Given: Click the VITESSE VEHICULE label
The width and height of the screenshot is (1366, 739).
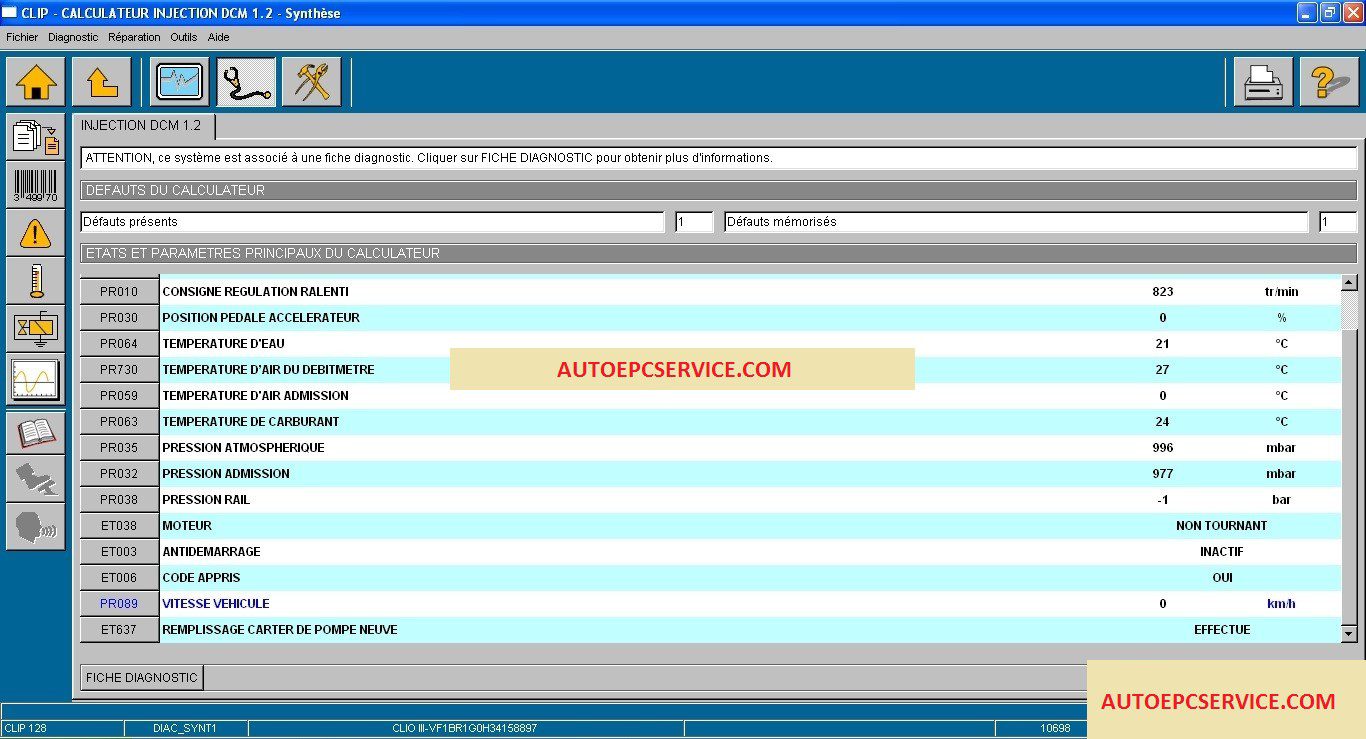Looking at the screenshot, I should [x=216, y=604].
